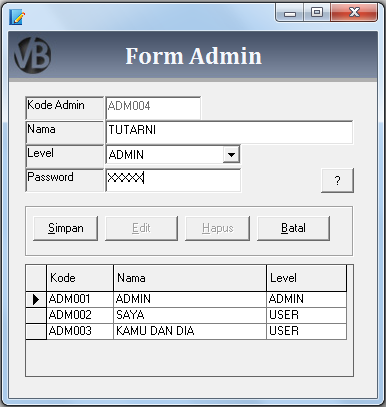Close the Form Admin window
The height and width of the screenshot is (407, 386).
[354, 13]
